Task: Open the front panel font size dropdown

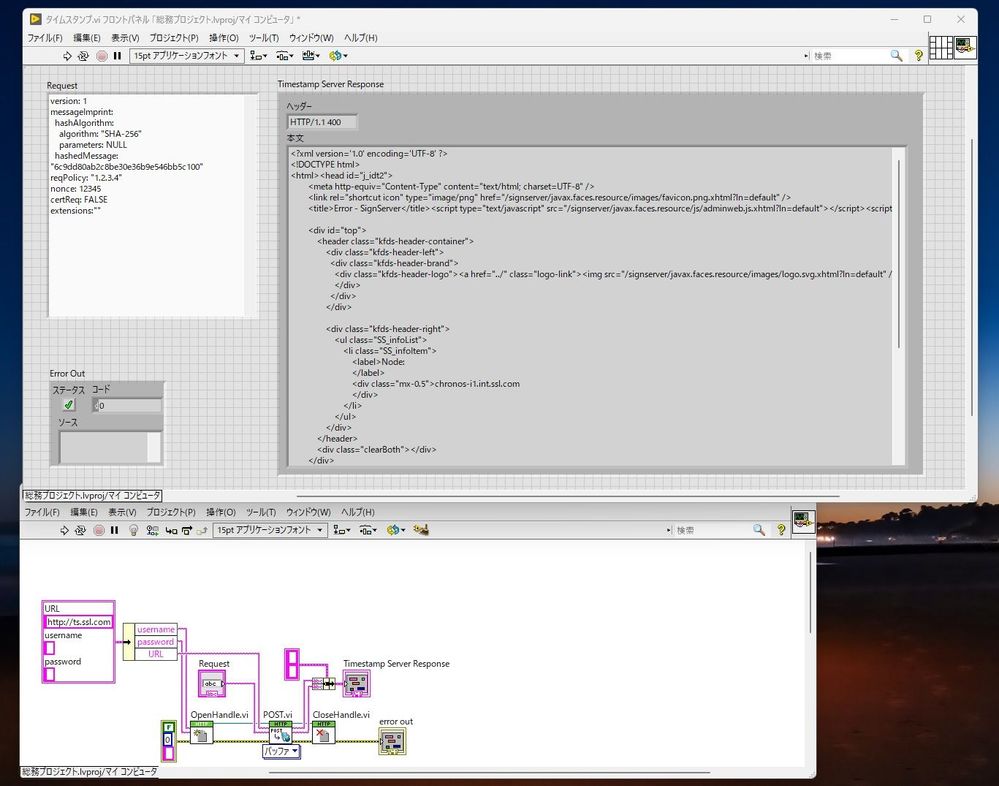Action: [187, 56]
